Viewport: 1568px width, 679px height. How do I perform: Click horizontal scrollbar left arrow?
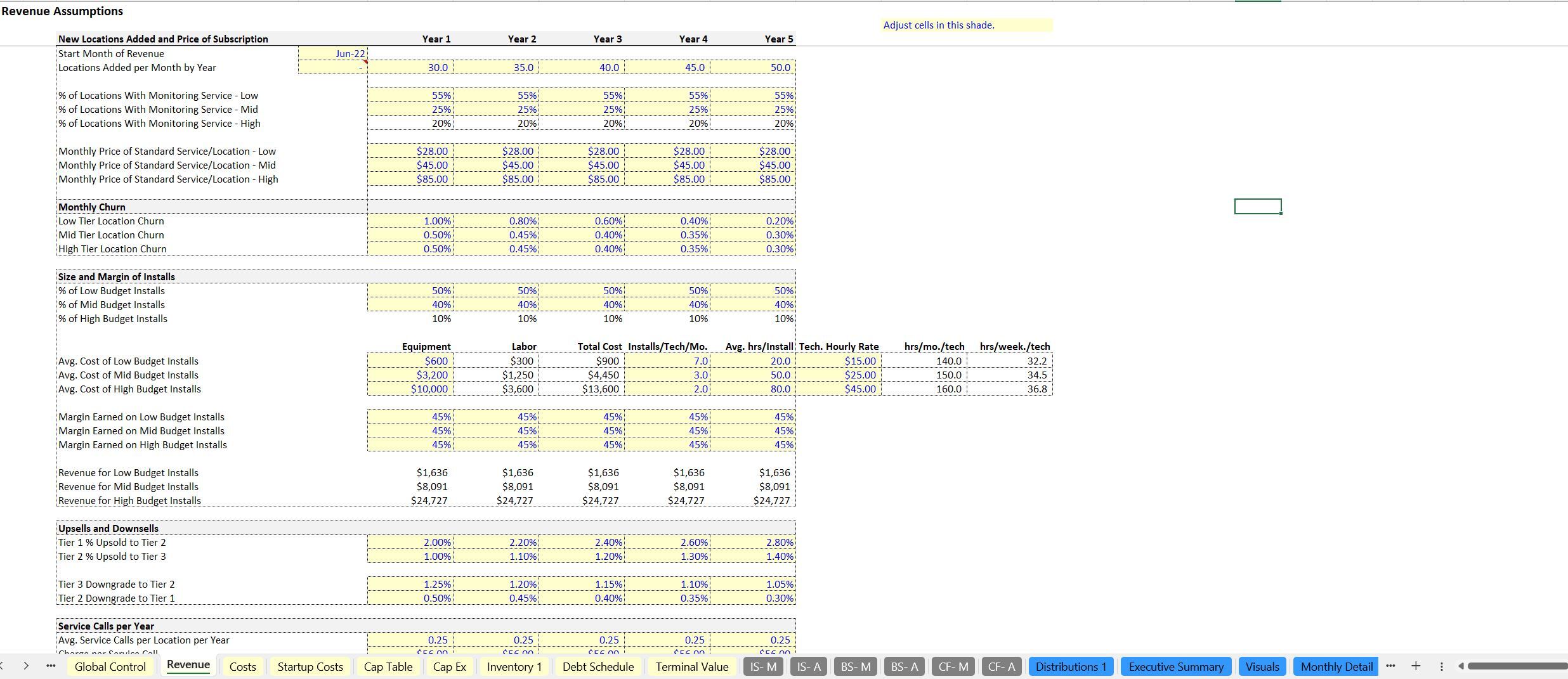click(x=1461, y=666)
